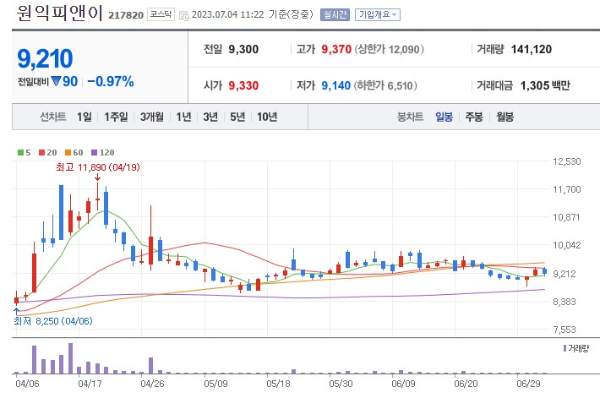The image size is (600, 405).
Task: Select the 1년 line chart tab
Action: coord(184,117)
